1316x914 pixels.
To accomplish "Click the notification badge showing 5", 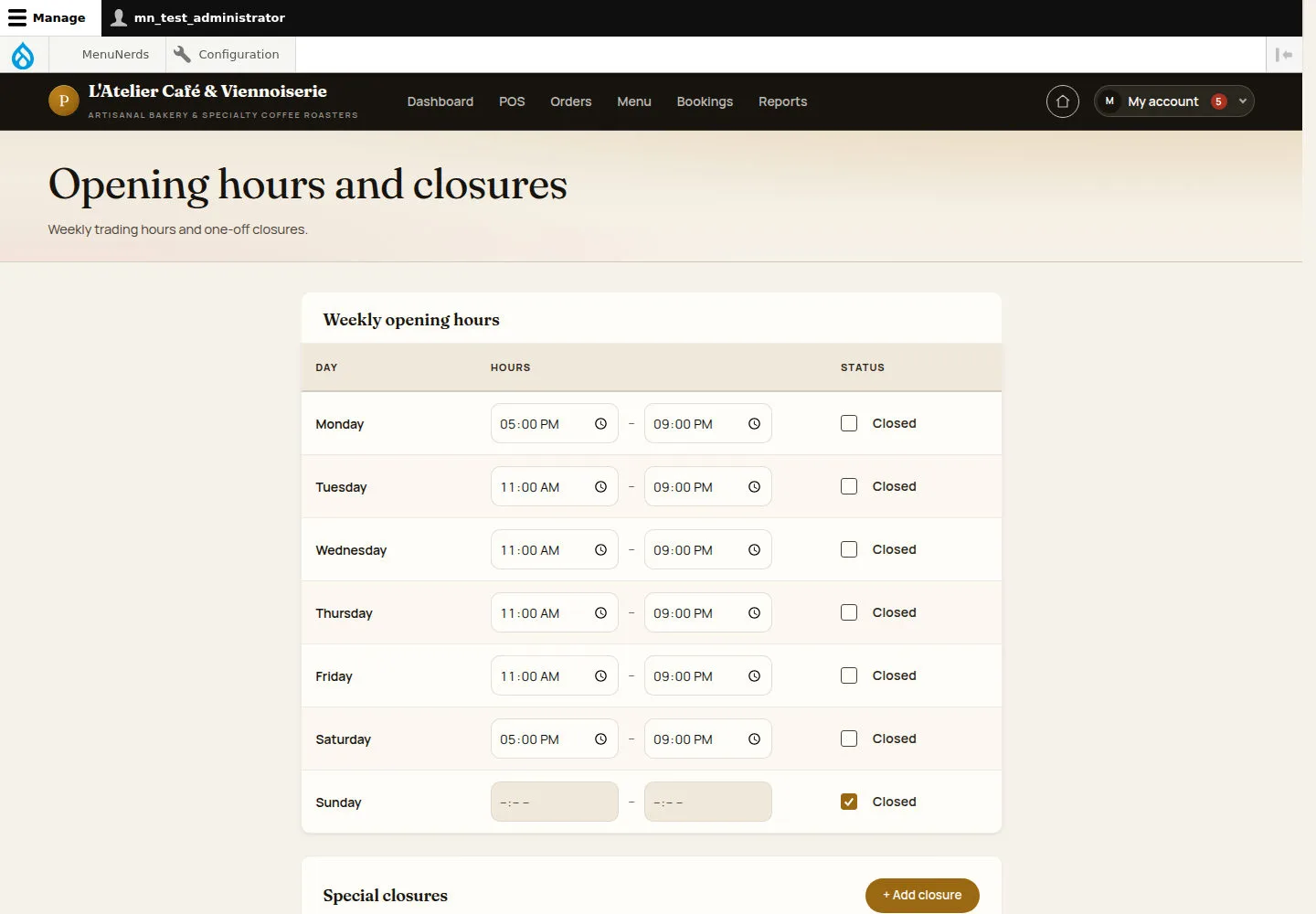I will click(1218, 101).
